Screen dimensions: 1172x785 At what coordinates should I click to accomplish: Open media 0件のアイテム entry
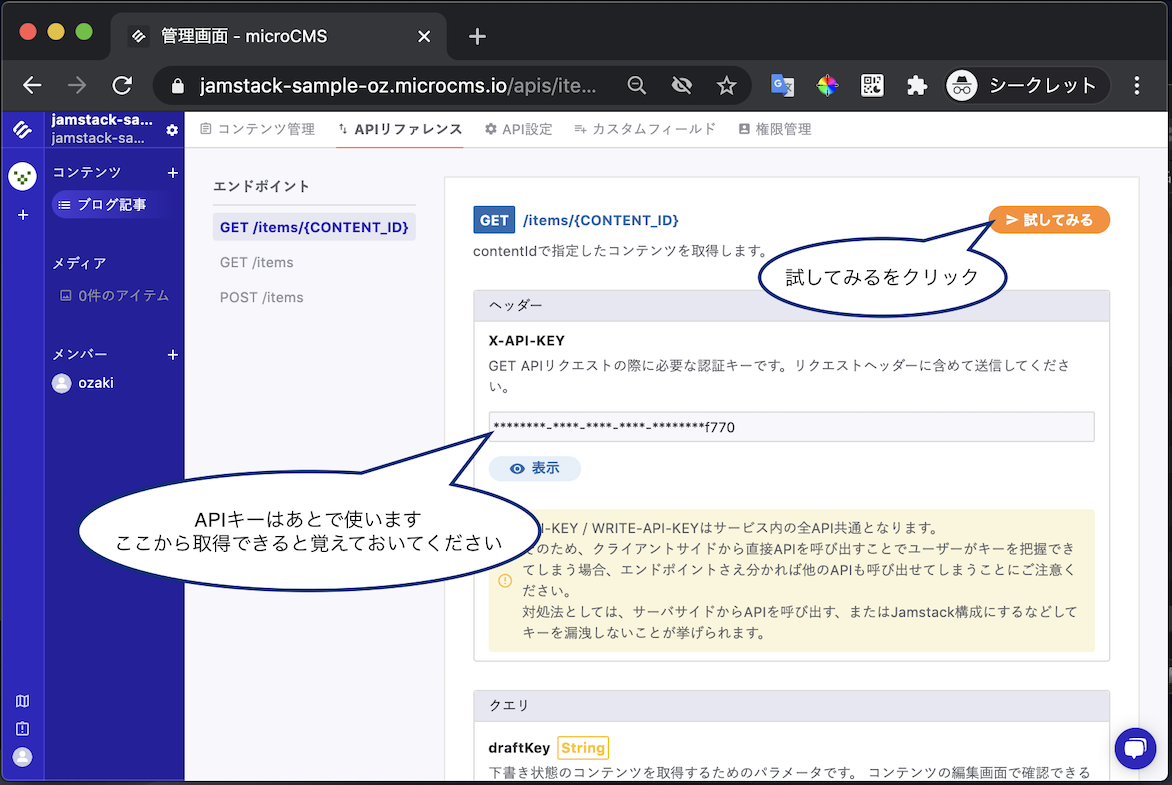point(114,295)
